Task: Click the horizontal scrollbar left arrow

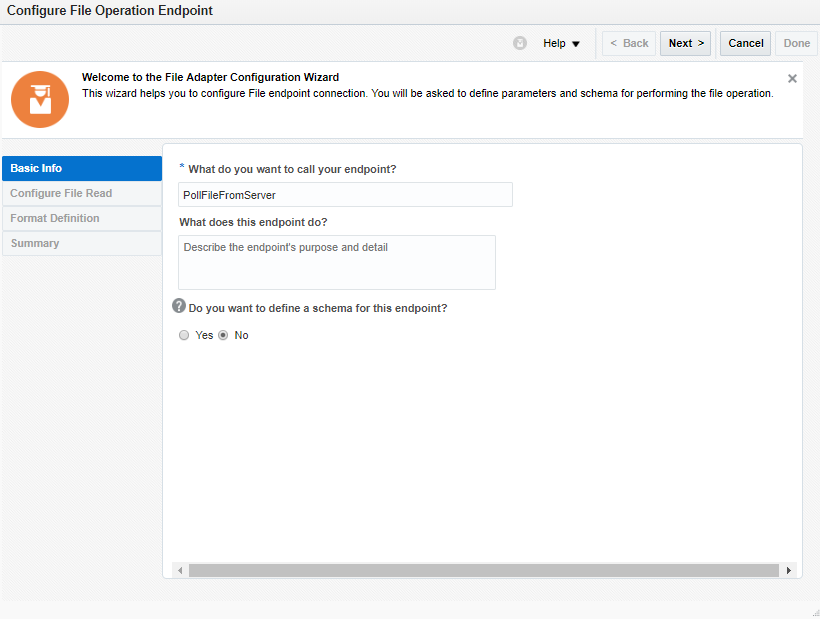Action: click(x=181, y=570)
